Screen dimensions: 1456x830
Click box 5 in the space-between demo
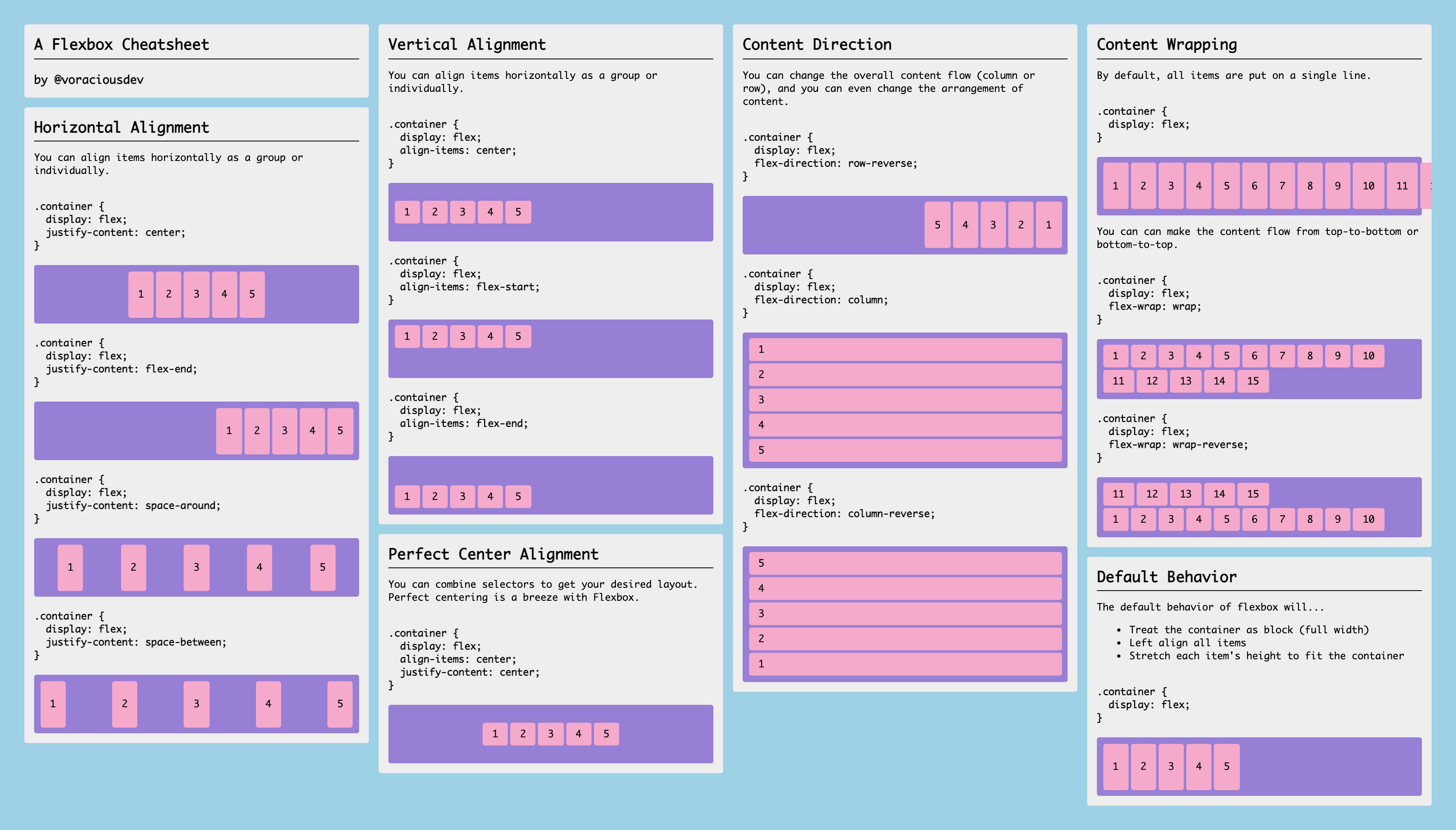[x=340, y=704]
